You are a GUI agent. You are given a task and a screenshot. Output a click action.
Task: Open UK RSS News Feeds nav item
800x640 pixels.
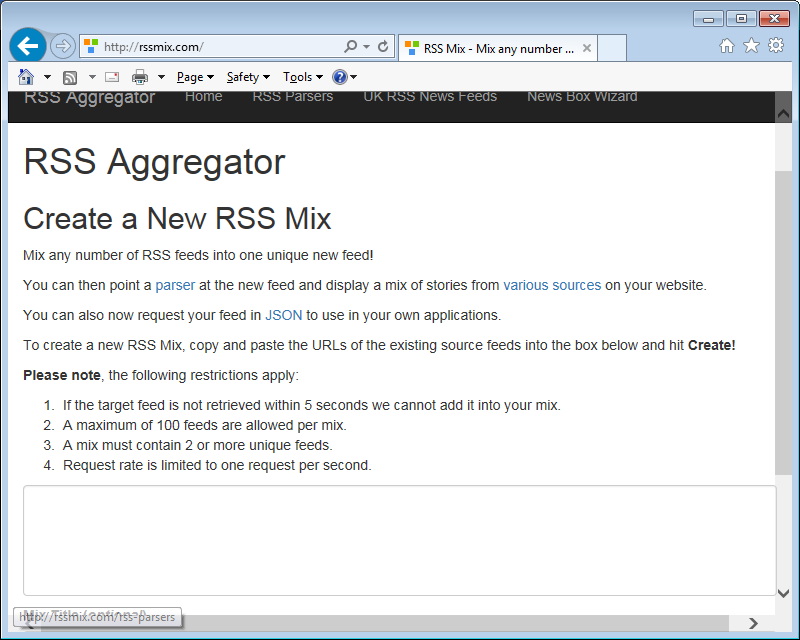click(x=430, y=97)
